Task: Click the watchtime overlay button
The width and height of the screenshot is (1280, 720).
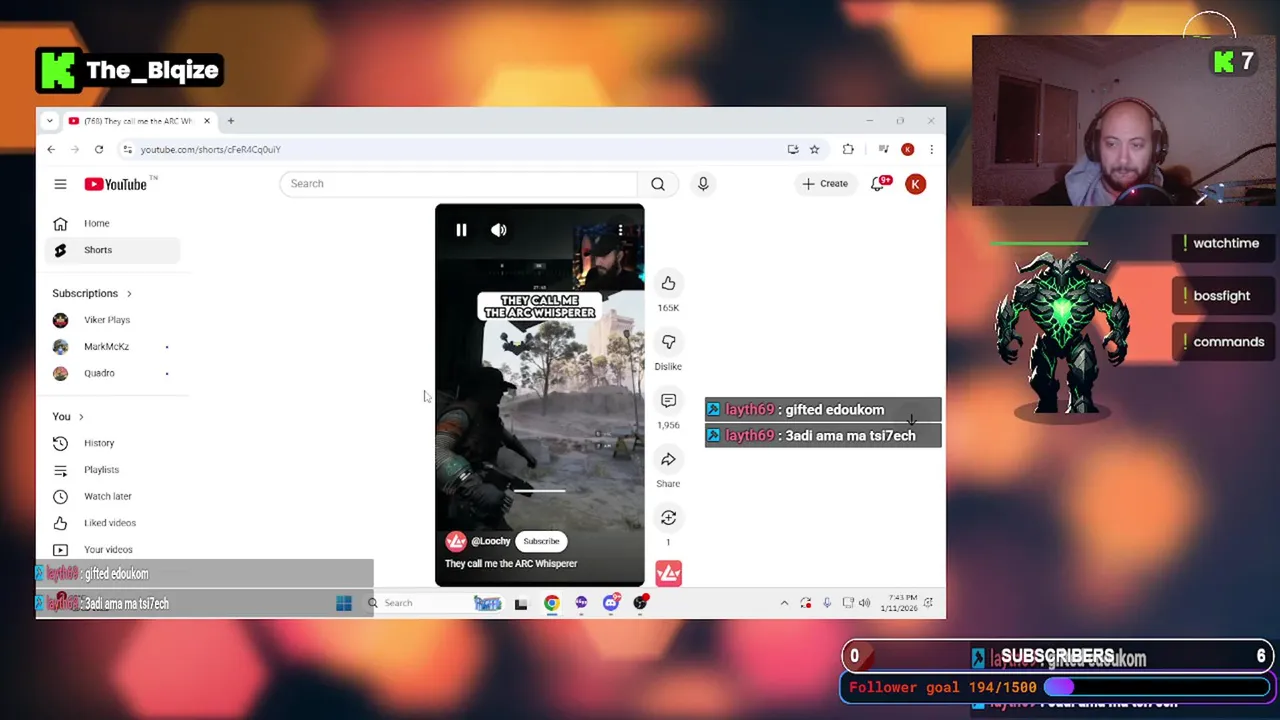Action: 1221,243
